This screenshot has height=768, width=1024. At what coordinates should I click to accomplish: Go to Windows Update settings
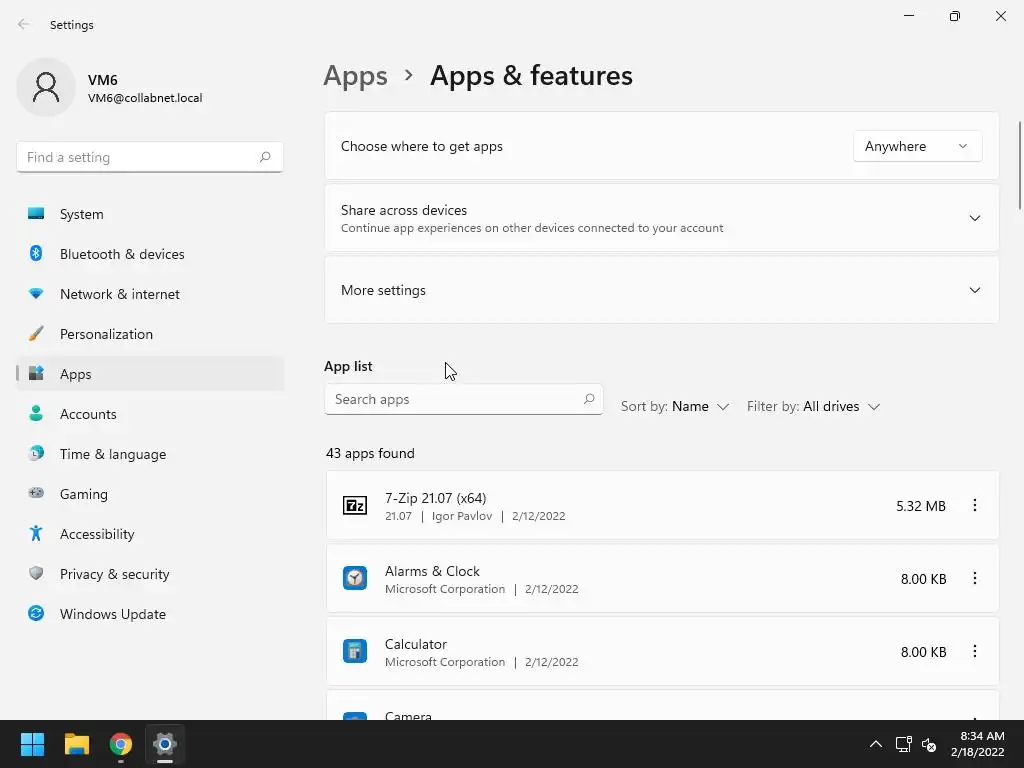tap(112, 614)
